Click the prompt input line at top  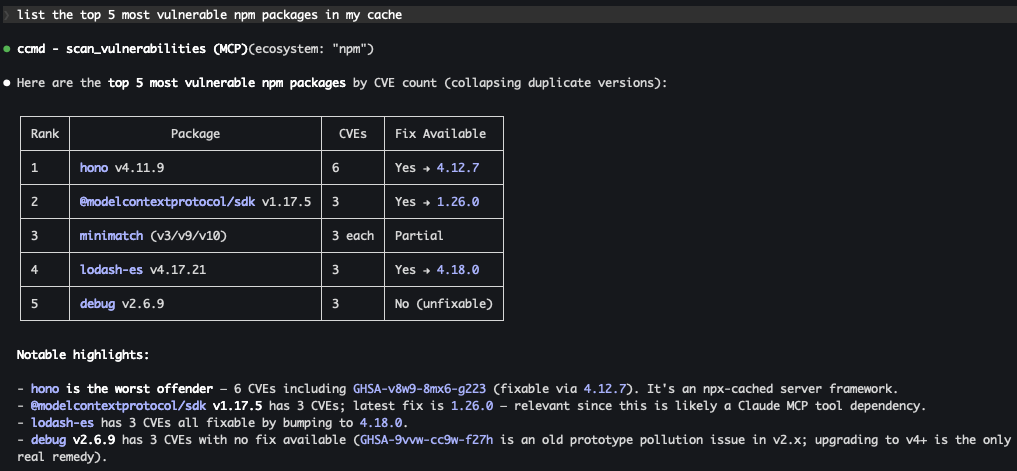click(508, 15)
